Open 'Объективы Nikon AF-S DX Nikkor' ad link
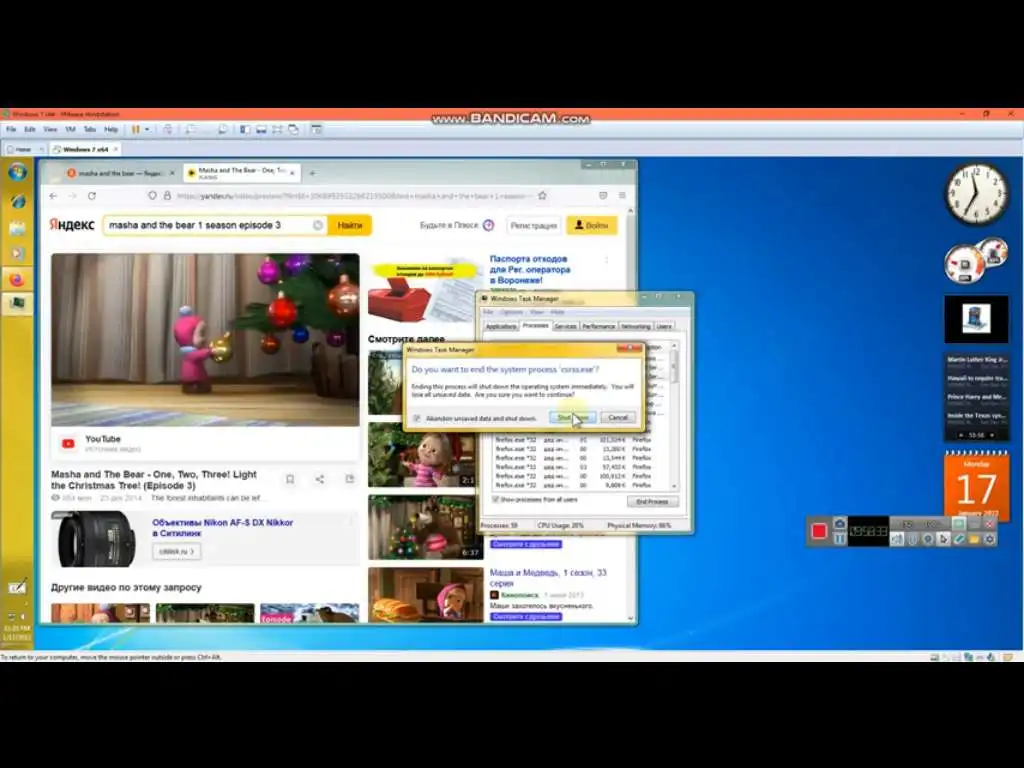 [222, 528]
